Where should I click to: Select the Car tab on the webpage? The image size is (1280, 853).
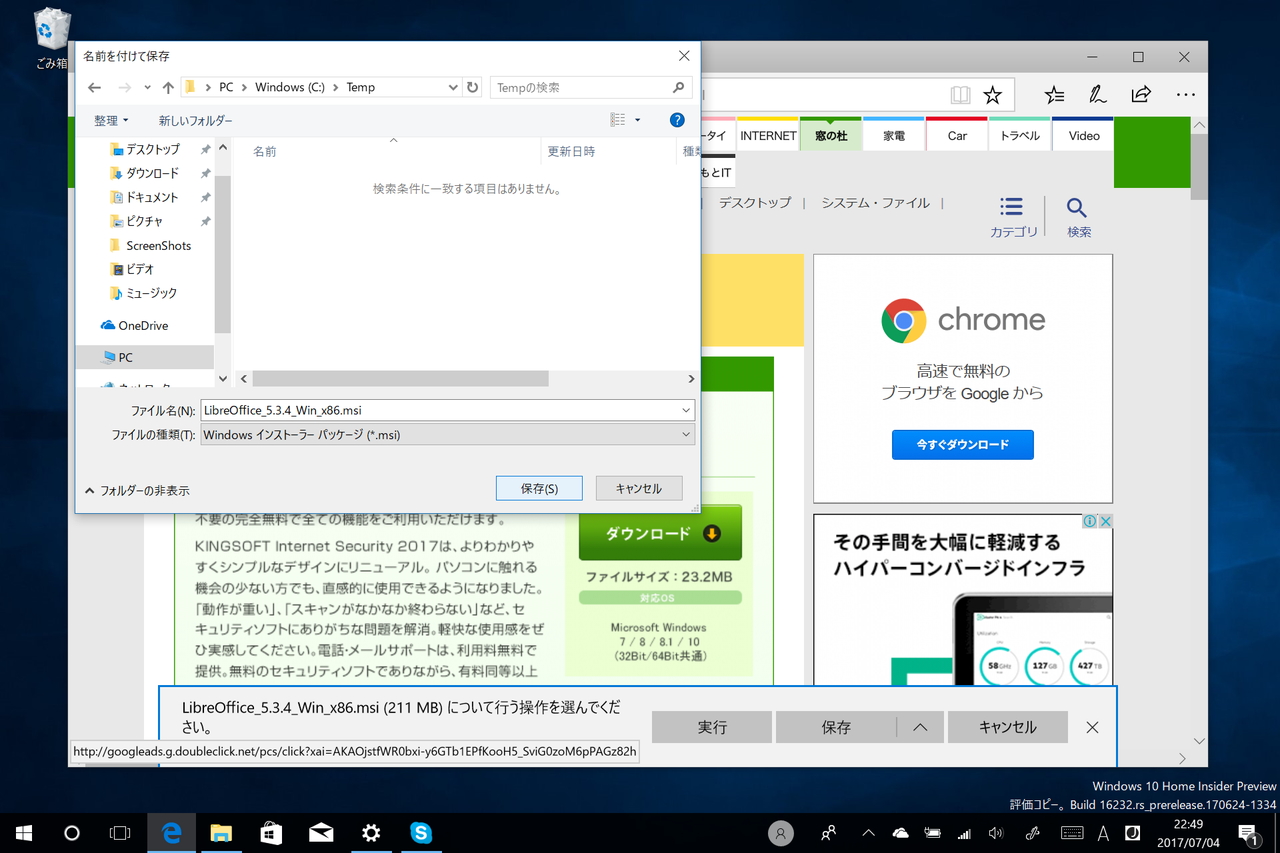click(956, 135)
